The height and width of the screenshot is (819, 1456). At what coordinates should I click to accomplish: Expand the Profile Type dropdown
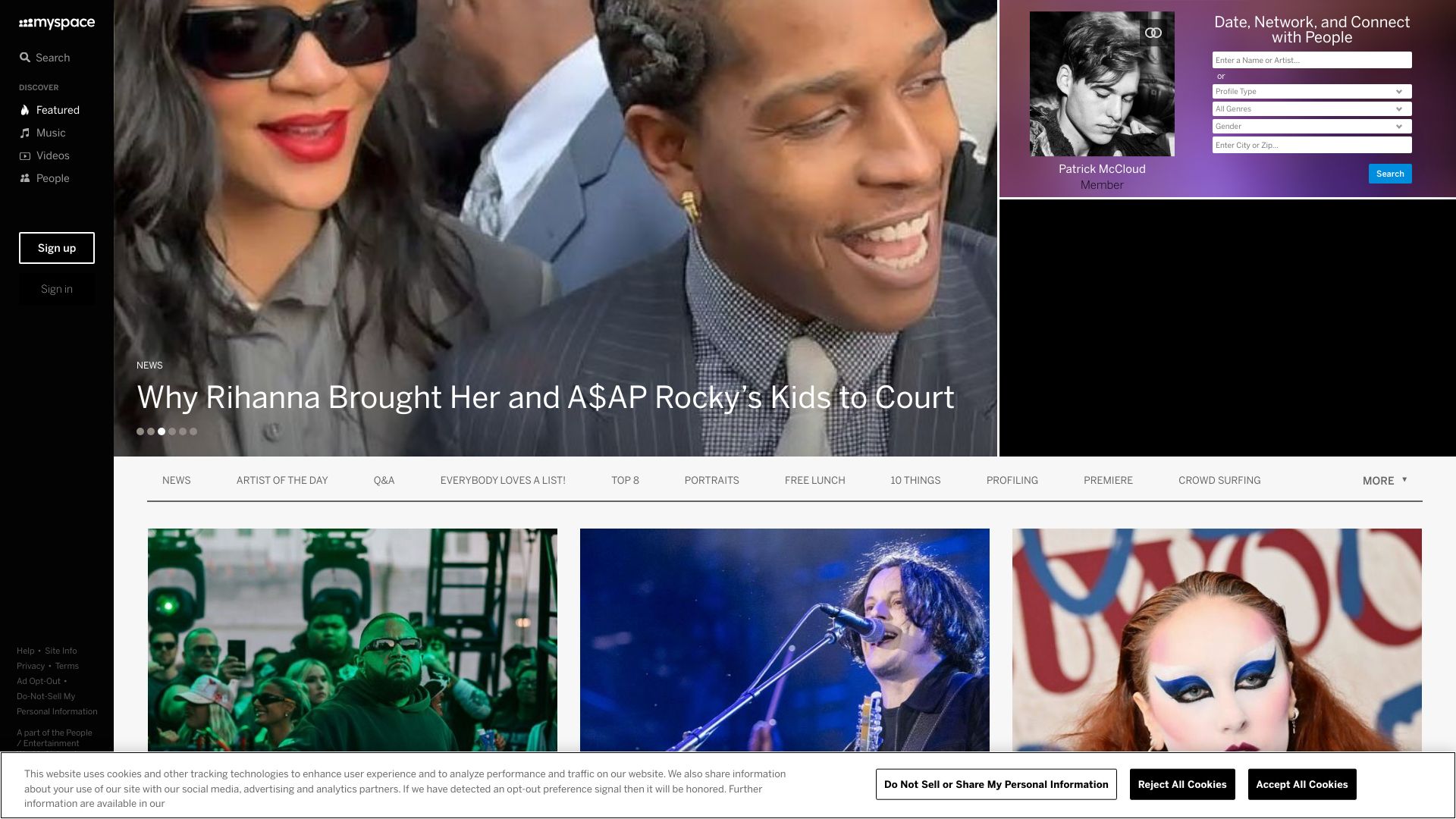coord(1311,92)
